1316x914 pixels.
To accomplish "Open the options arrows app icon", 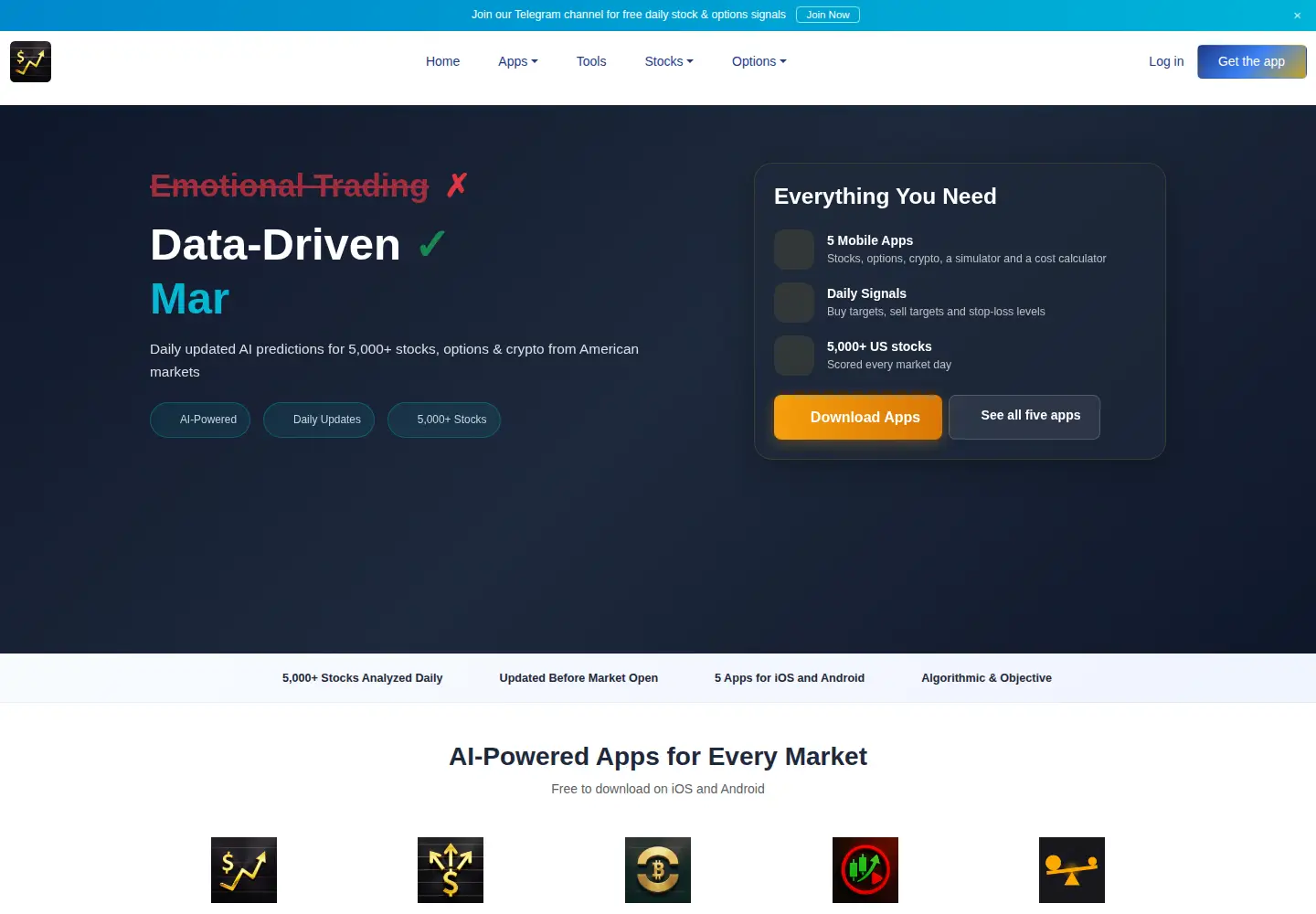I will [451, 870].
